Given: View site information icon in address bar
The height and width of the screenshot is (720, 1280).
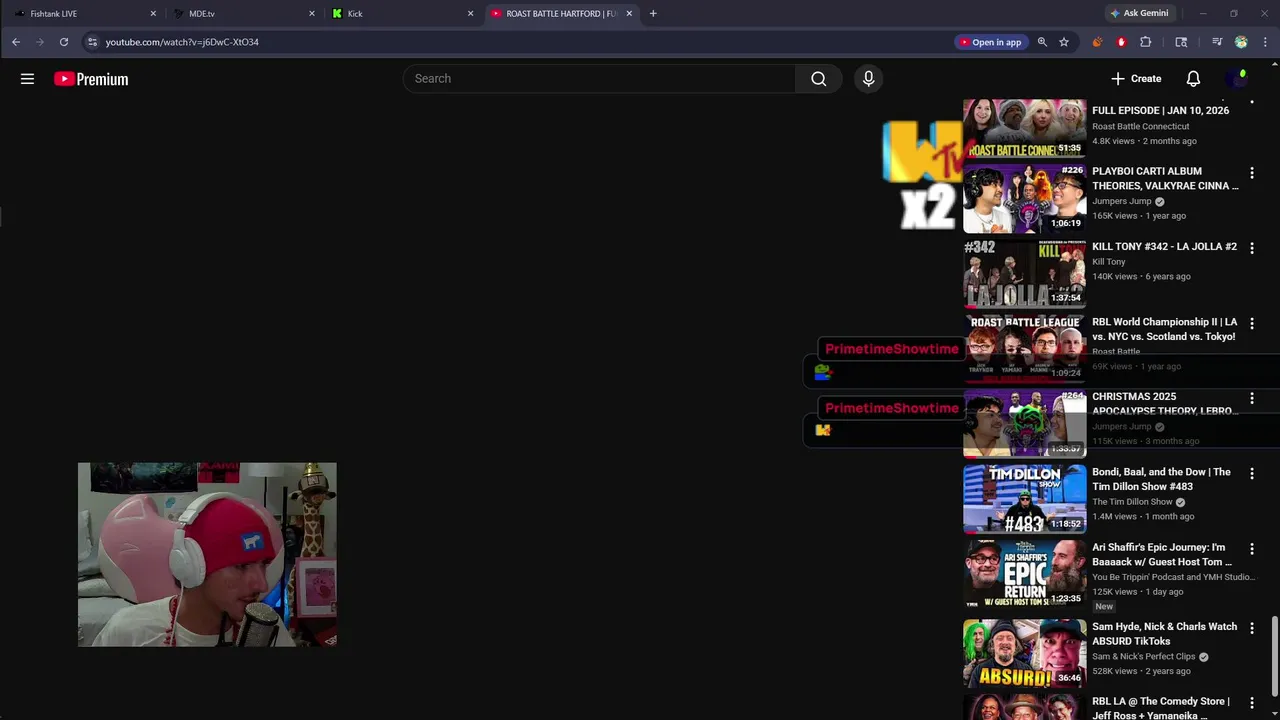Looking at the screenshot, I should pos(92,42).
